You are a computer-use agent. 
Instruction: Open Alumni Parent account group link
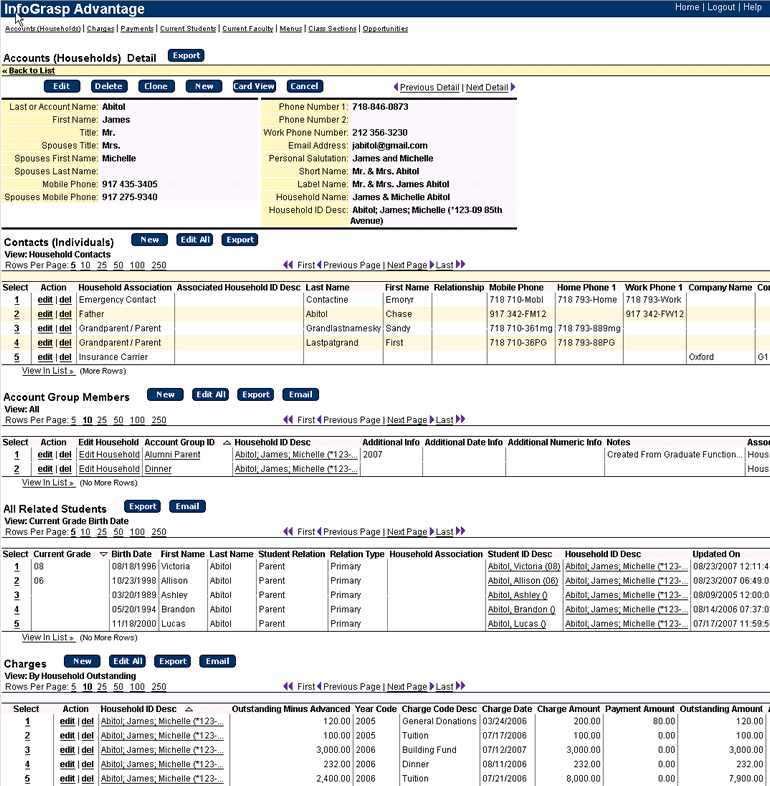click(x=172, y=455)
